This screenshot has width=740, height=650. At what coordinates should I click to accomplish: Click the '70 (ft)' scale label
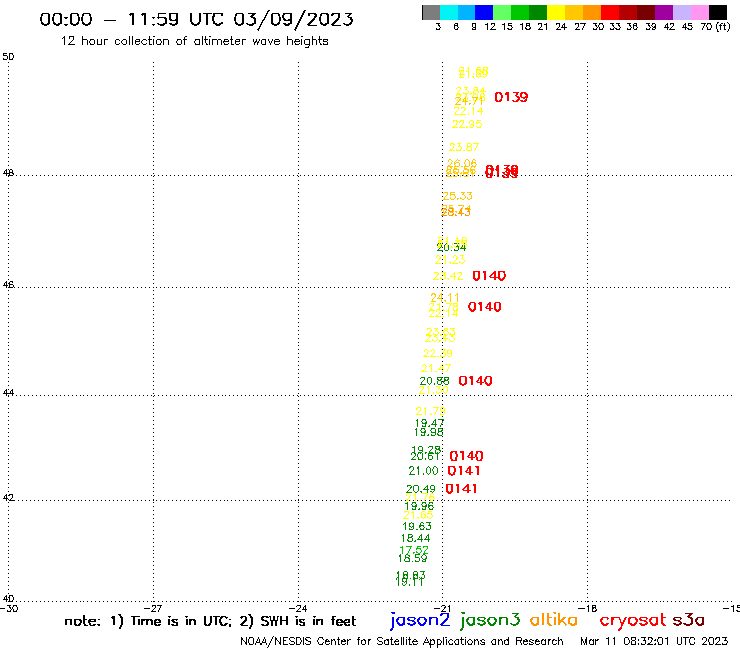pyautogui.click(x=715, y=27)
